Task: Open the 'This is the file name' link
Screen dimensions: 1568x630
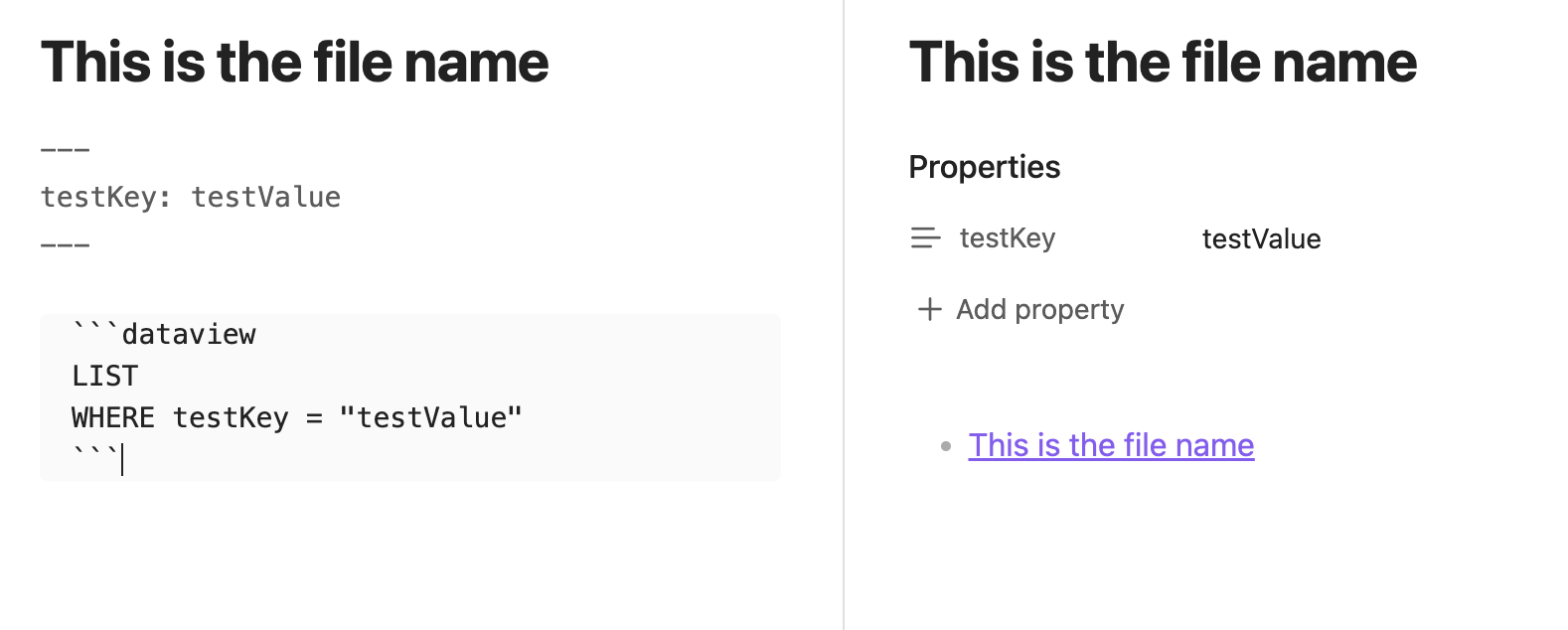Action: click(1111, 445)
